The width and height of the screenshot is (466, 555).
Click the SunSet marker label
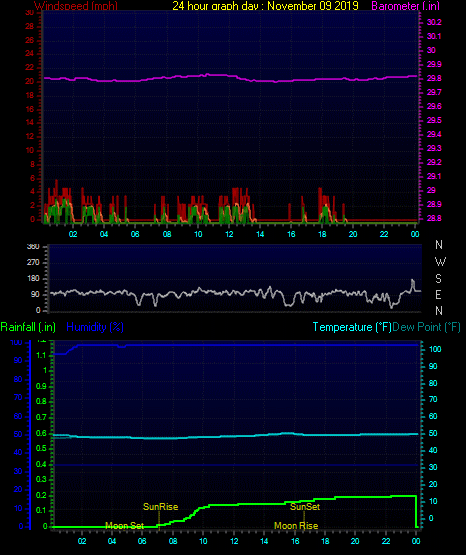pyautogui.click(x=305, y=507)
